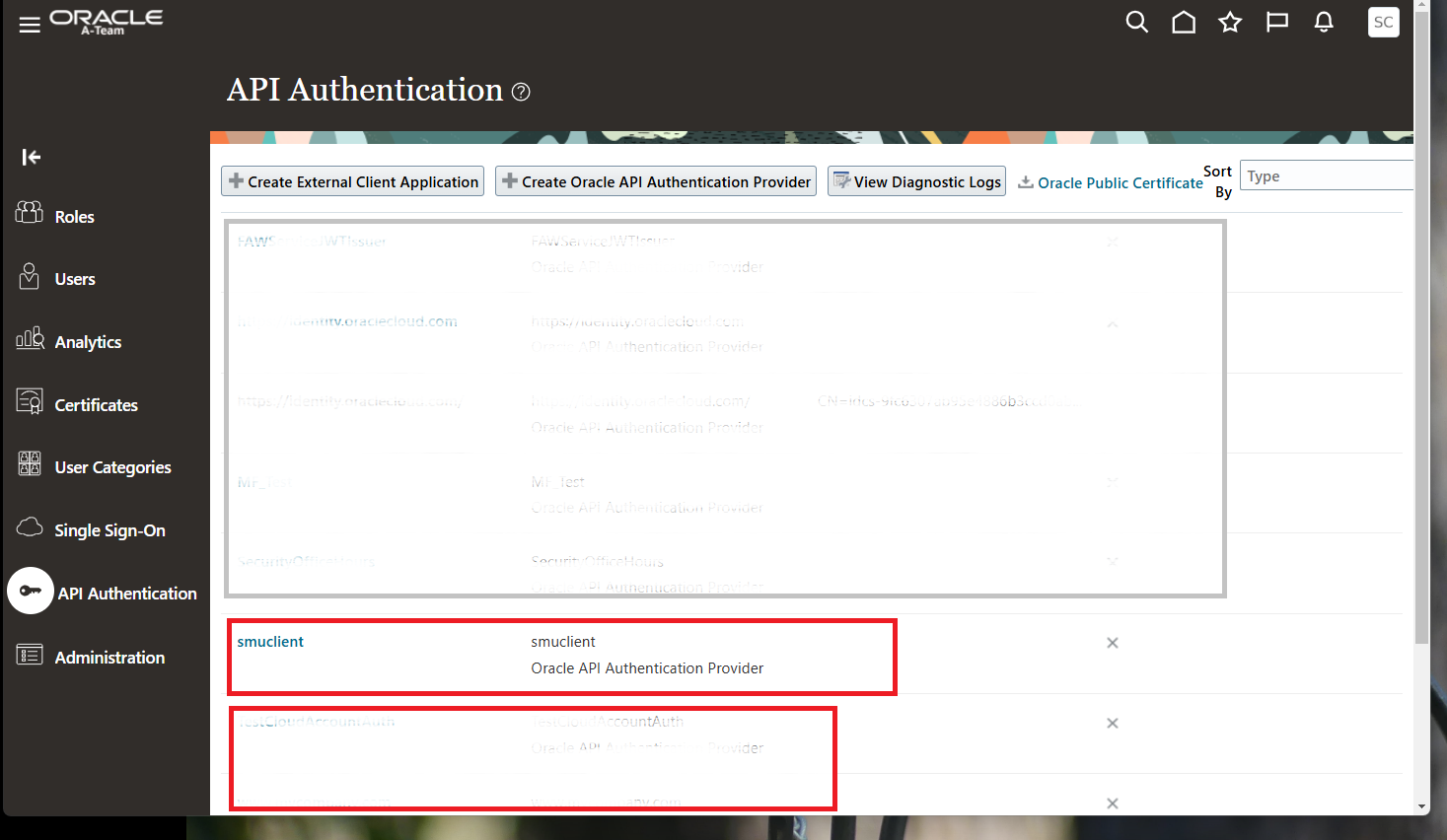Open Notifications bell icon

[1324, 22]
